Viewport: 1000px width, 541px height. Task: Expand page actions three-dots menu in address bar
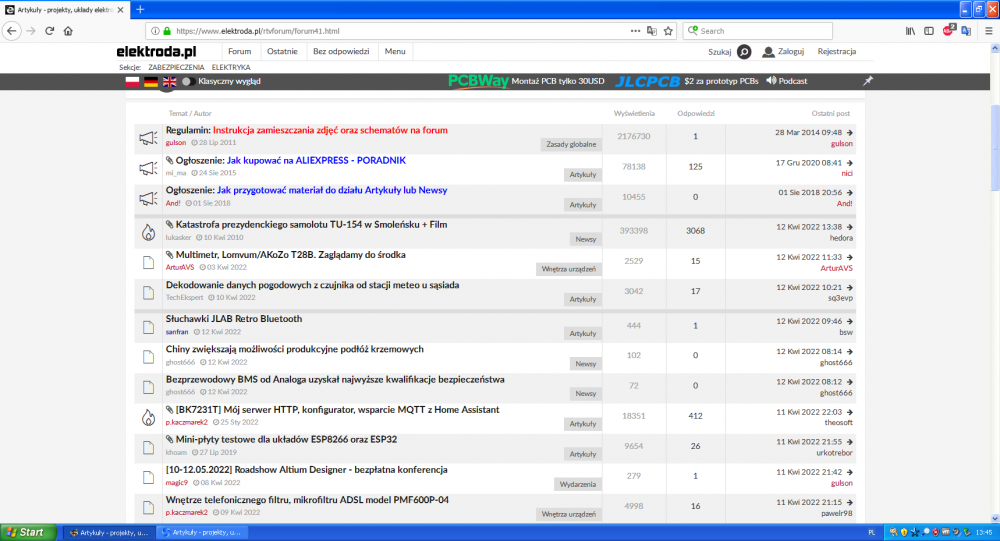point(635,31)
